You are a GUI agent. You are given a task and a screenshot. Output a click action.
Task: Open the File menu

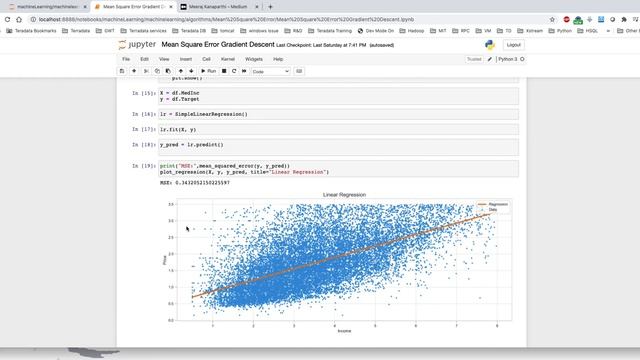(x=126, y=59)
